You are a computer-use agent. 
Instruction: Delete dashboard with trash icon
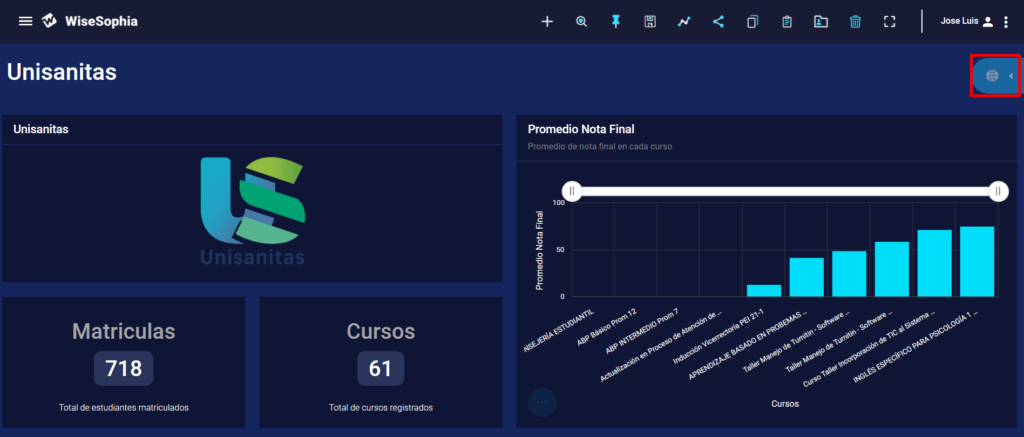(x=856, y=22)
